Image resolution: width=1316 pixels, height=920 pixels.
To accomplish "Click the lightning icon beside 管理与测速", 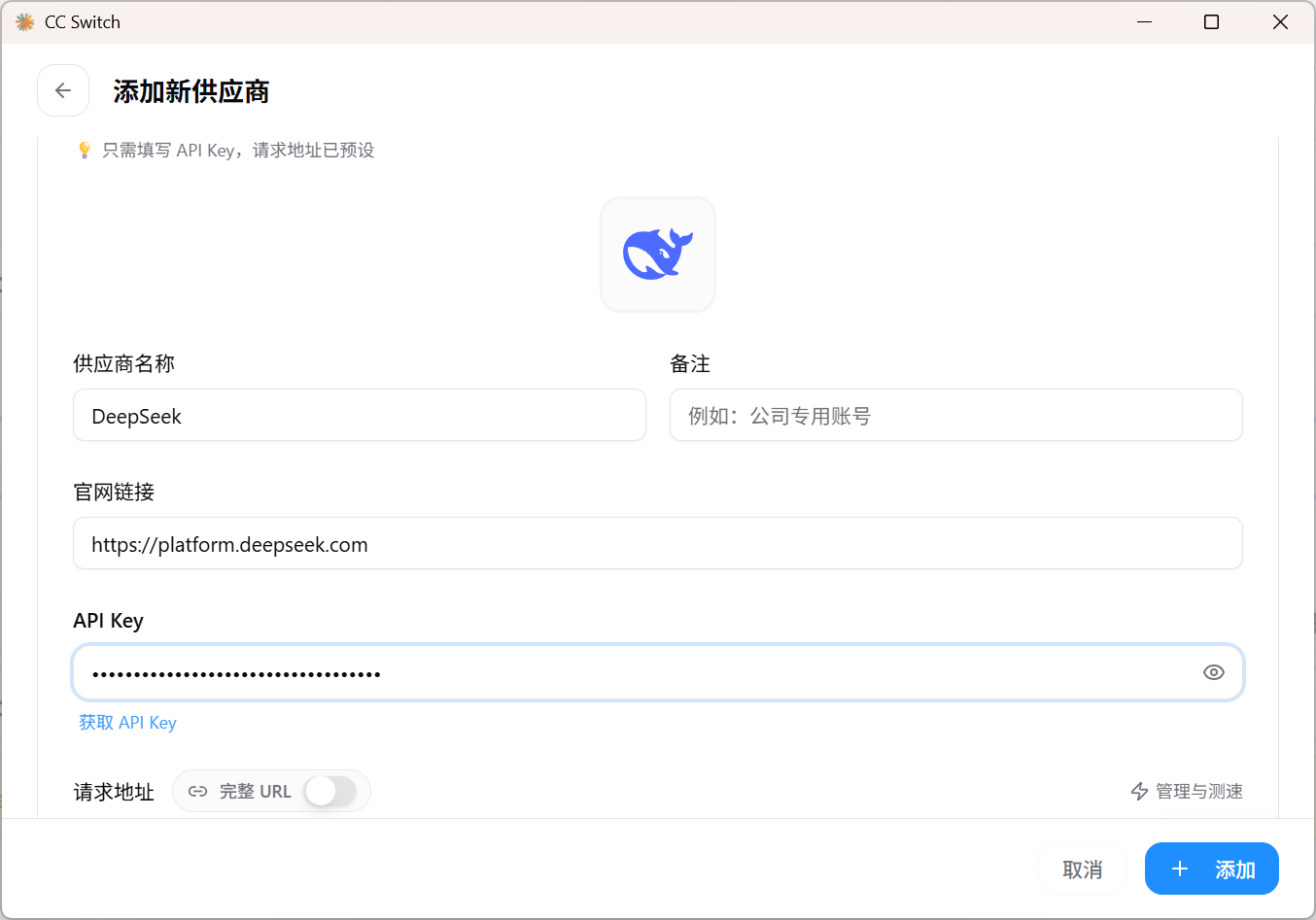I will [x=1139, y=792].
